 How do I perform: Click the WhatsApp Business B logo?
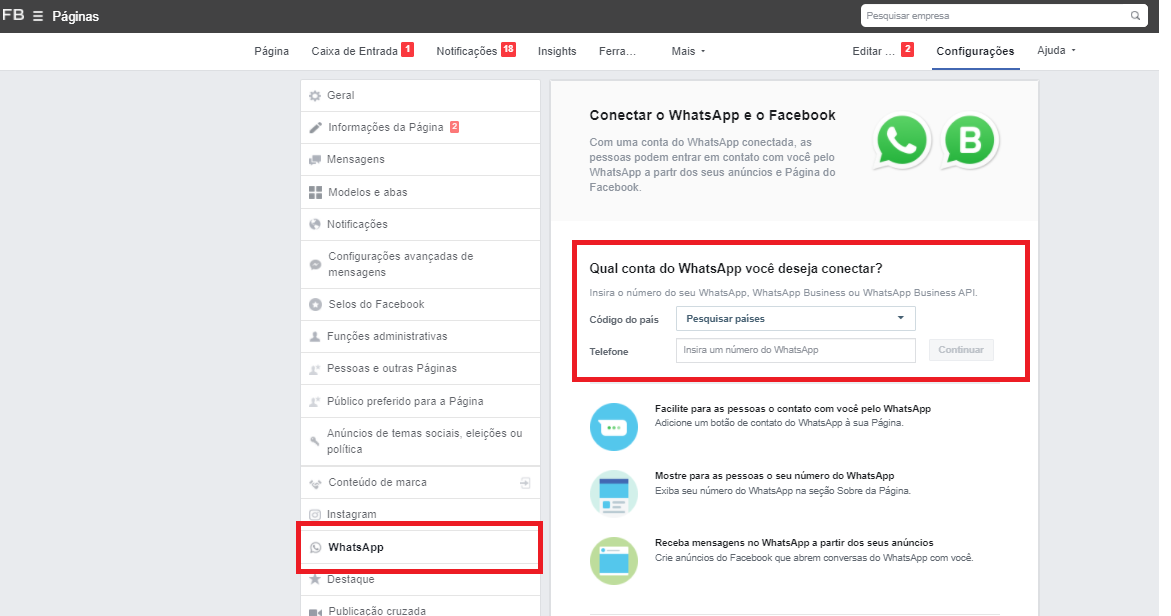click(x=969, y=140)
